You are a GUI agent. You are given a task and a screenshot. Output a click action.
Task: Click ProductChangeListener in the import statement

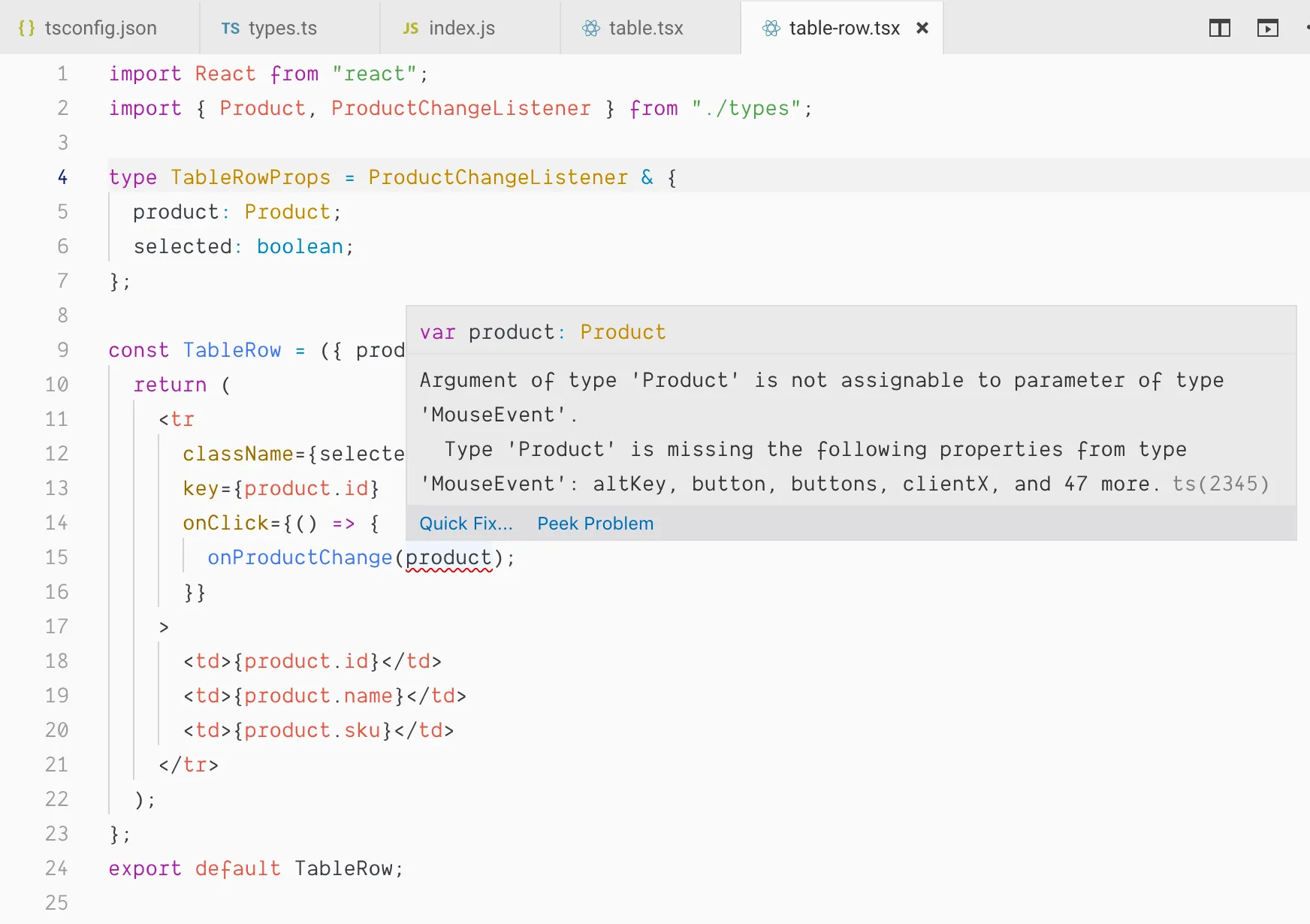460,108
